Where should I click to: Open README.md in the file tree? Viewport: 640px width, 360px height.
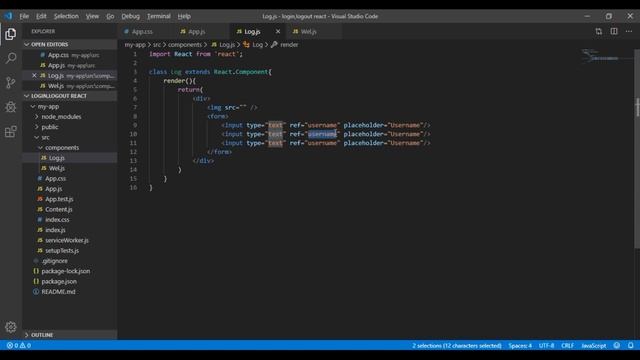[69, 291]
